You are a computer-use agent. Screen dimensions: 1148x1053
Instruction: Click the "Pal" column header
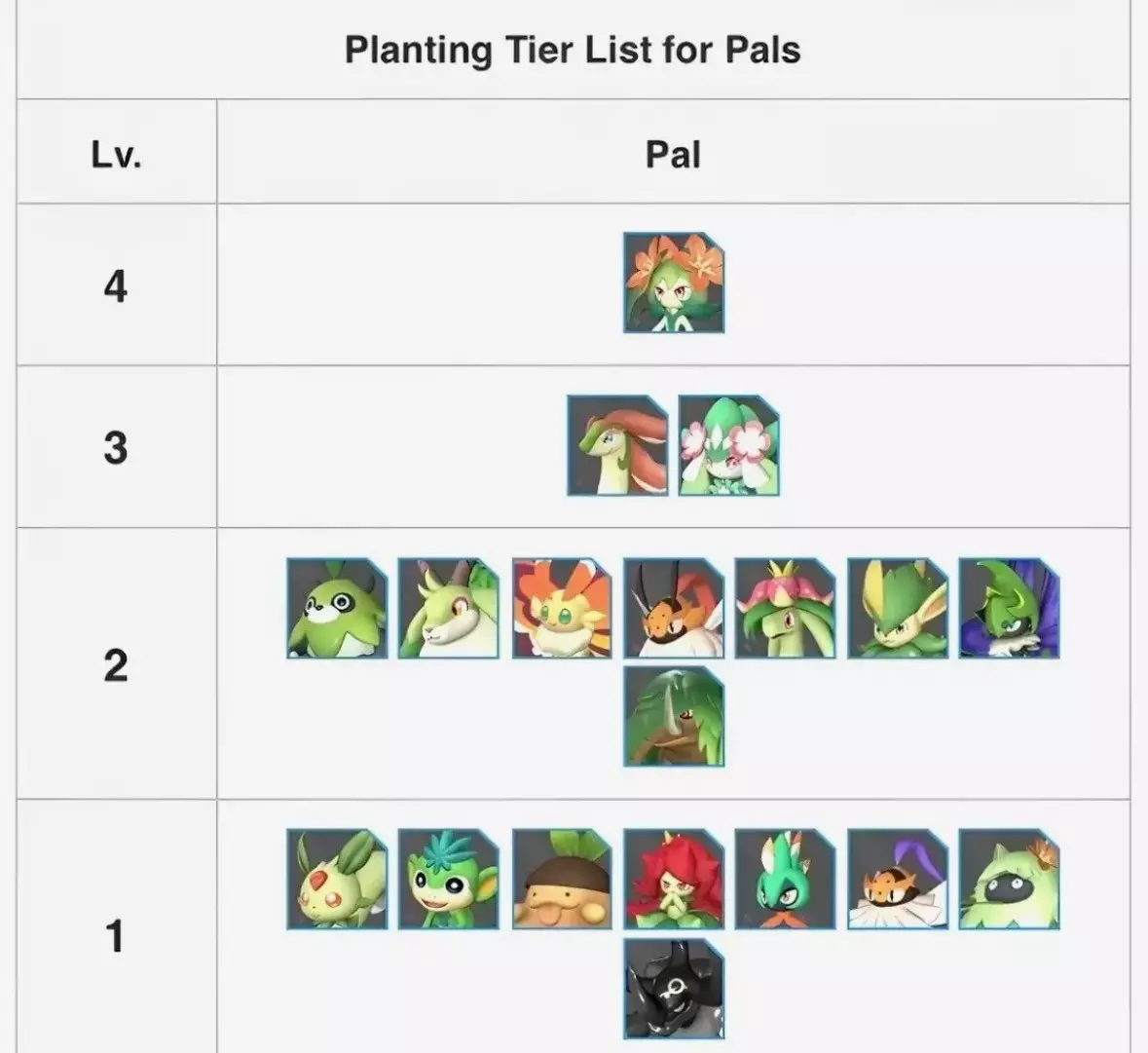click(x=673, y=153)
